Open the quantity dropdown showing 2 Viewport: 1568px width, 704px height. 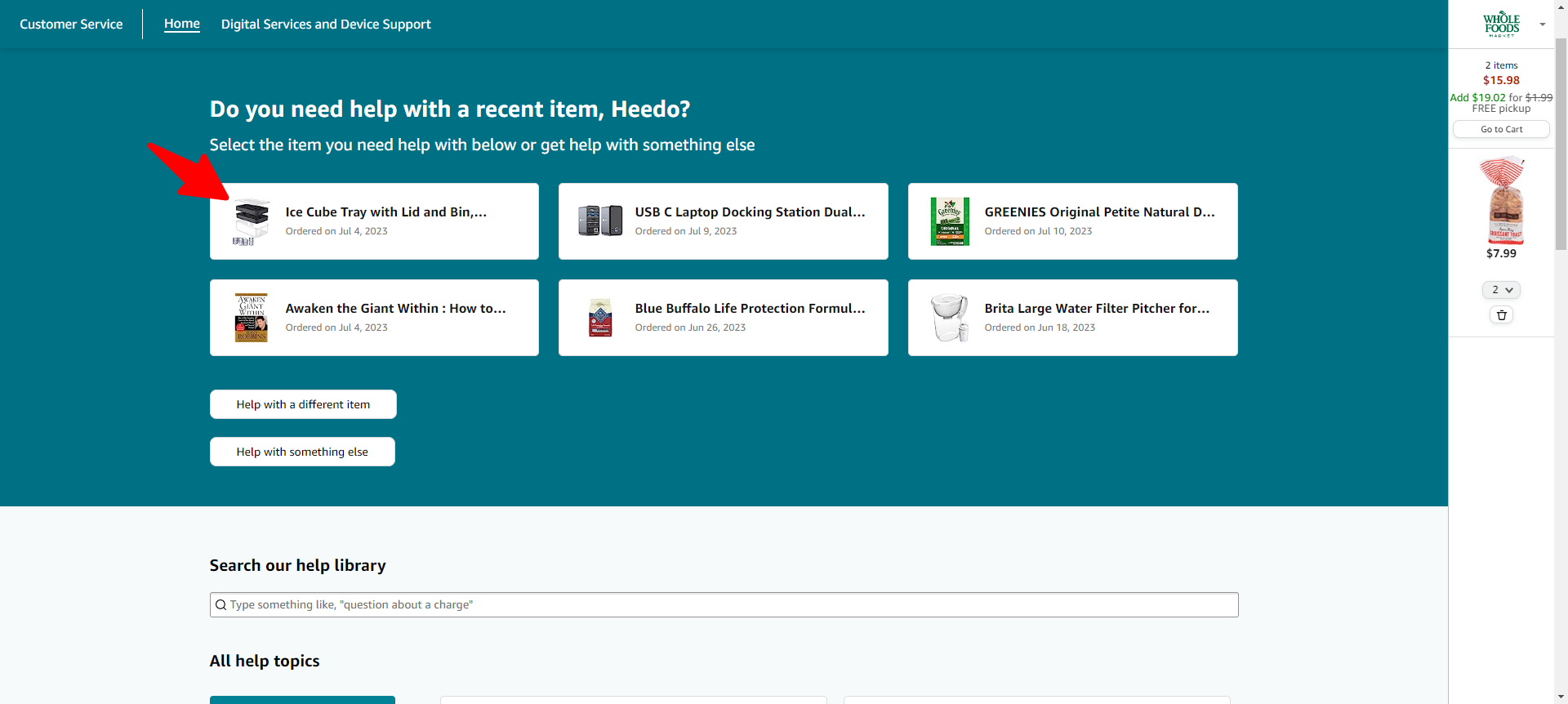click(1501, 290)
